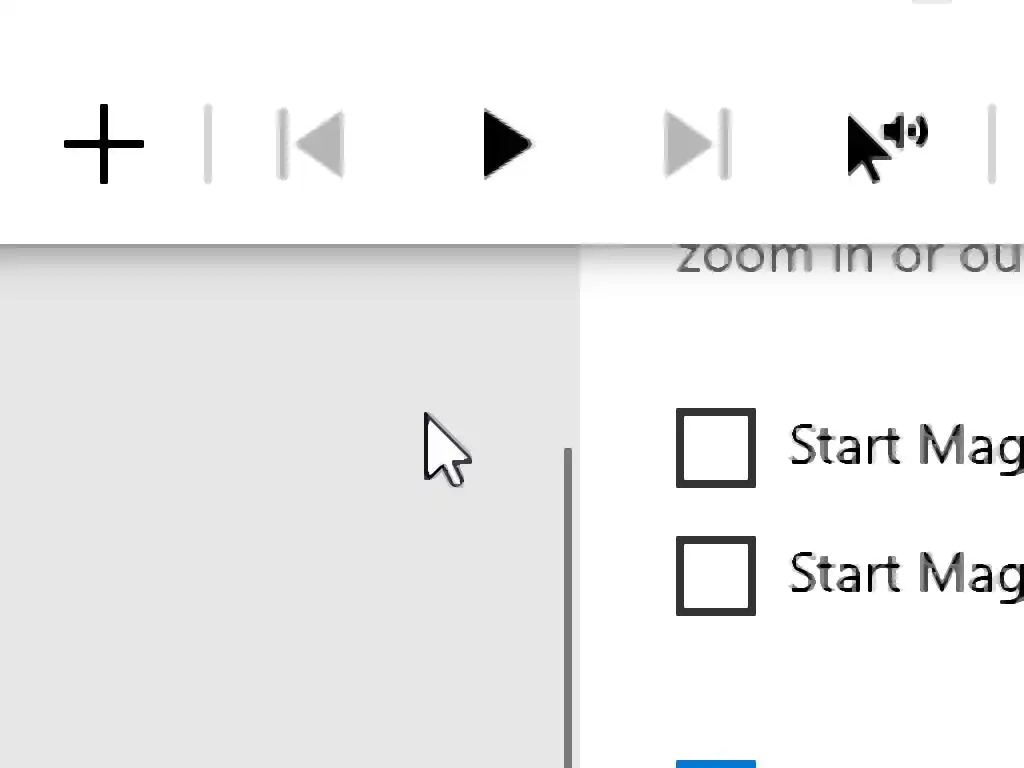
Task: Activate the 'read from here' cursor-speaker icon
Action: [x=885, y=147]
